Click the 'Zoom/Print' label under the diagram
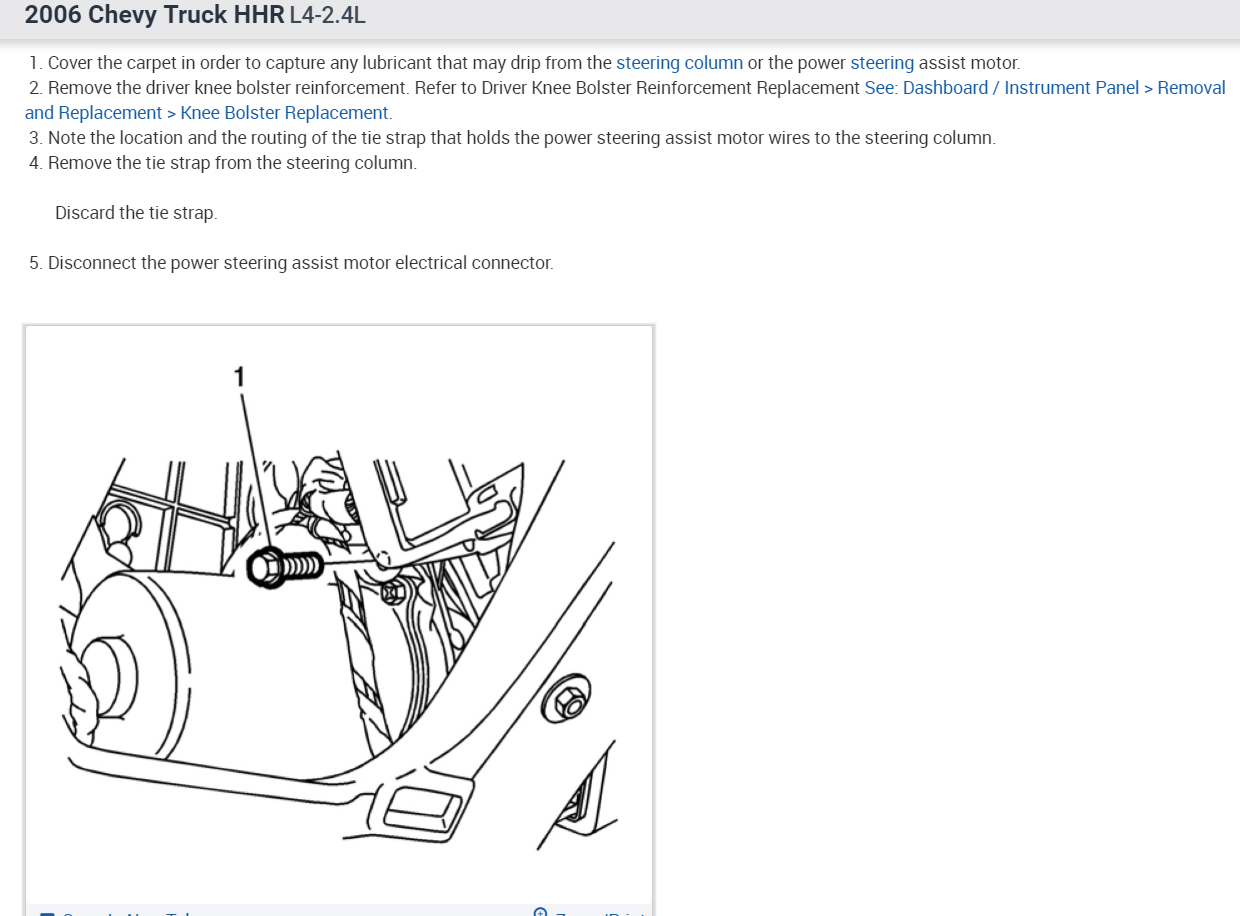The height and width of the screenshot is (916, 1240). (x=600, y=913)
